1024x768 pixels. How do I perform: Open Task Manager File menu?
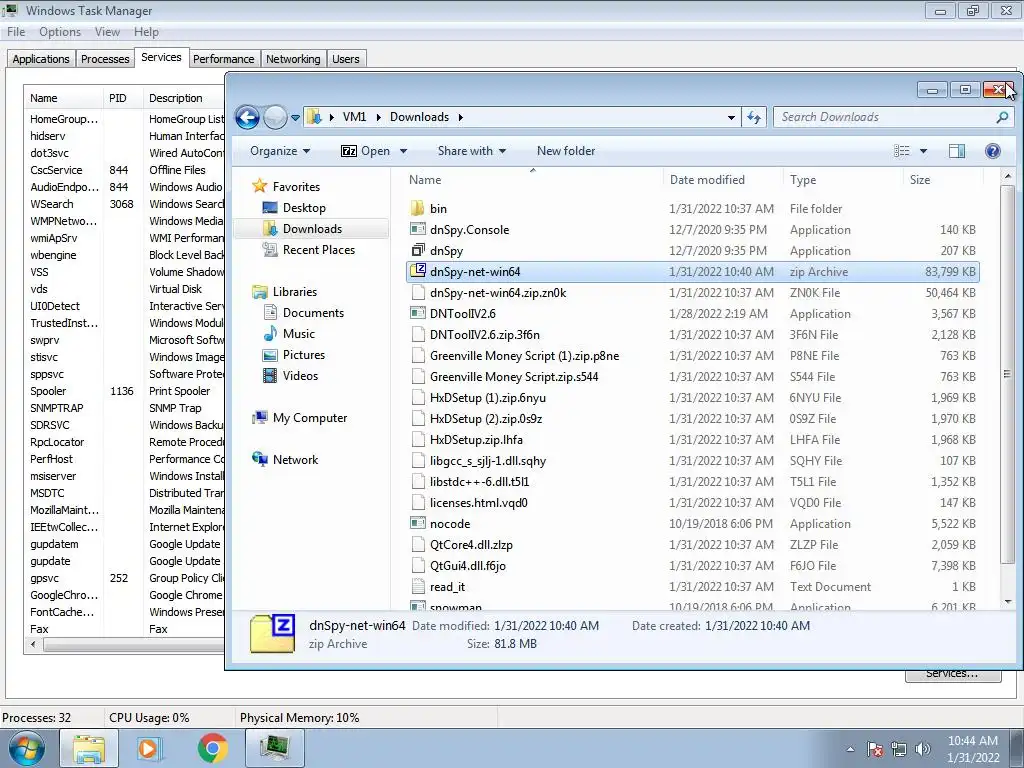16,32
